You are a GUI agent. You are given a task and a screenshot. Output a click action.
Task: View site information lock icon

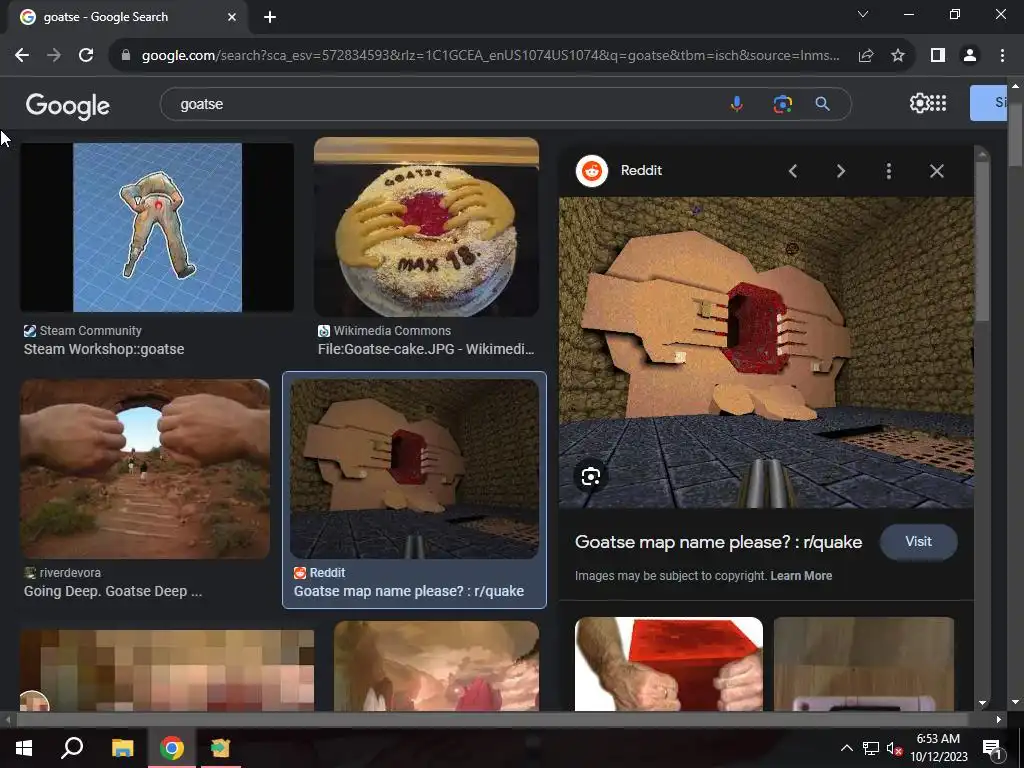coord(126,56)
